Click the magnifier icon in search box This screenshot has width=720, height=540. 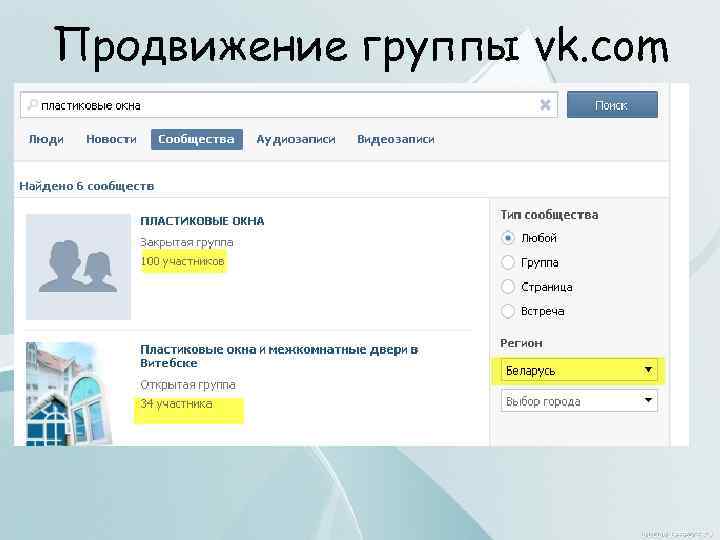pyautogui.click(x=33, y=105)
